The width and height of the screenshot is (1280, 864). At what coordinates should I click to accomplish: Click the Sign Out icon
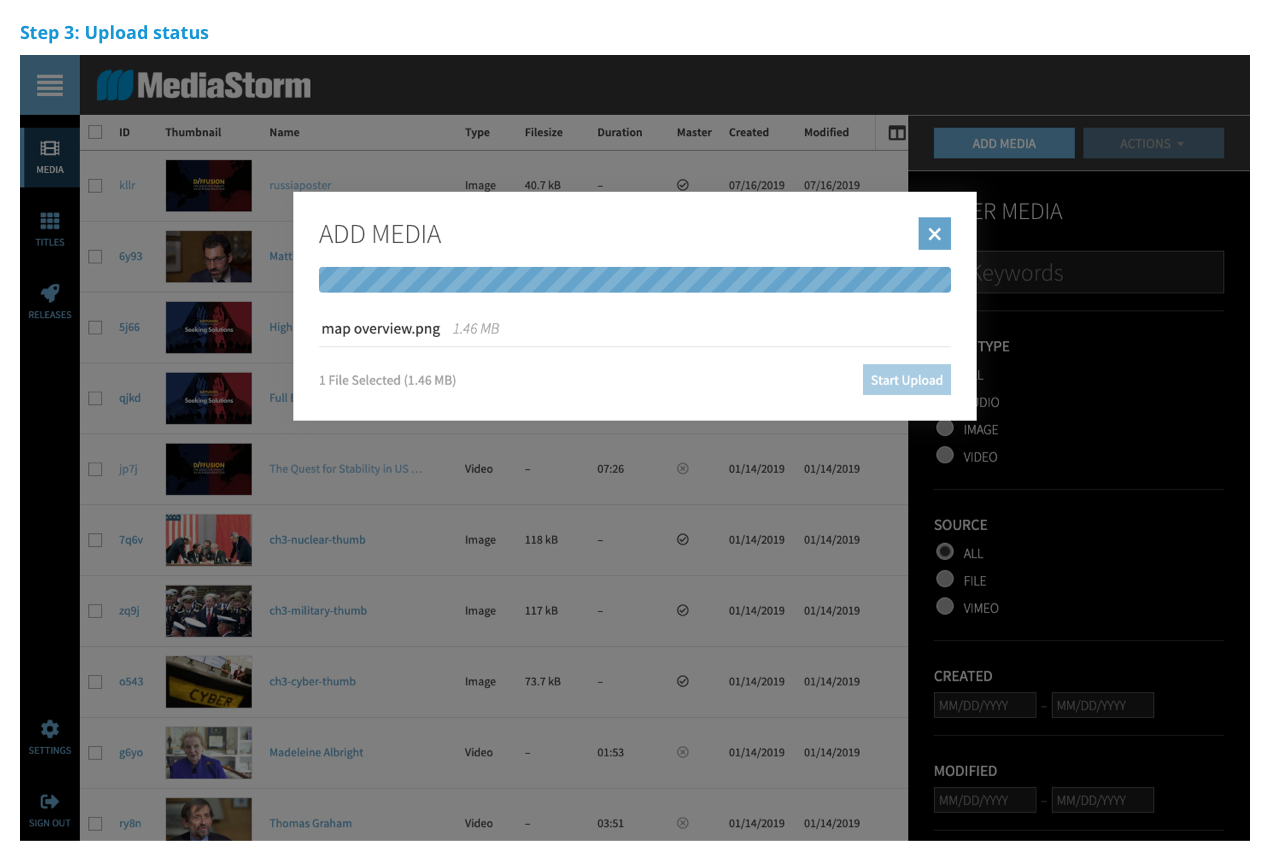click(x=50, y=802)
